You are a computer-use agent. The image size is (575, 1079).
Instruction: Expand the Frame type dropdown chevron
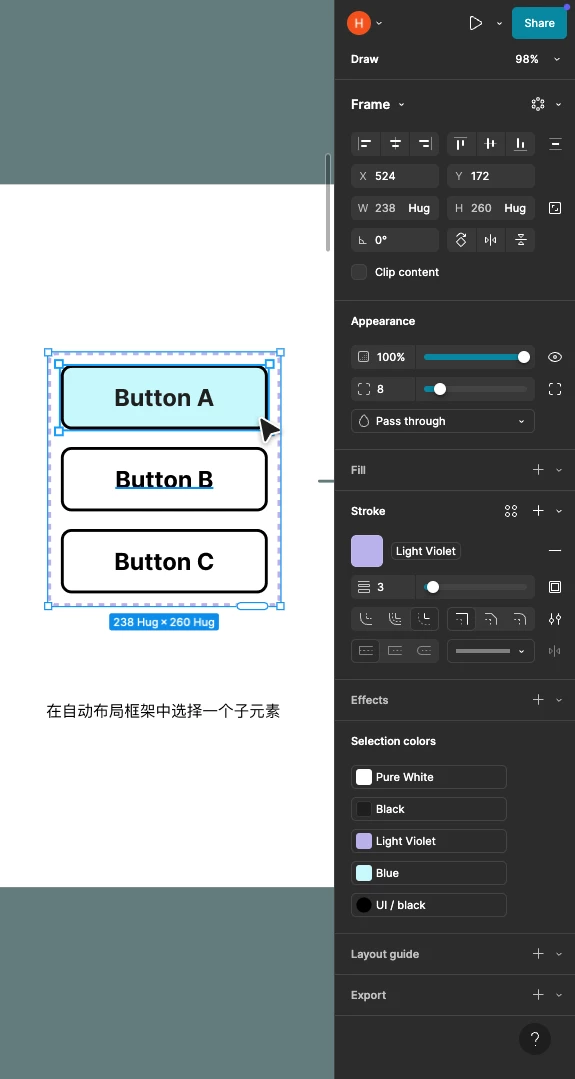point(402,105)
